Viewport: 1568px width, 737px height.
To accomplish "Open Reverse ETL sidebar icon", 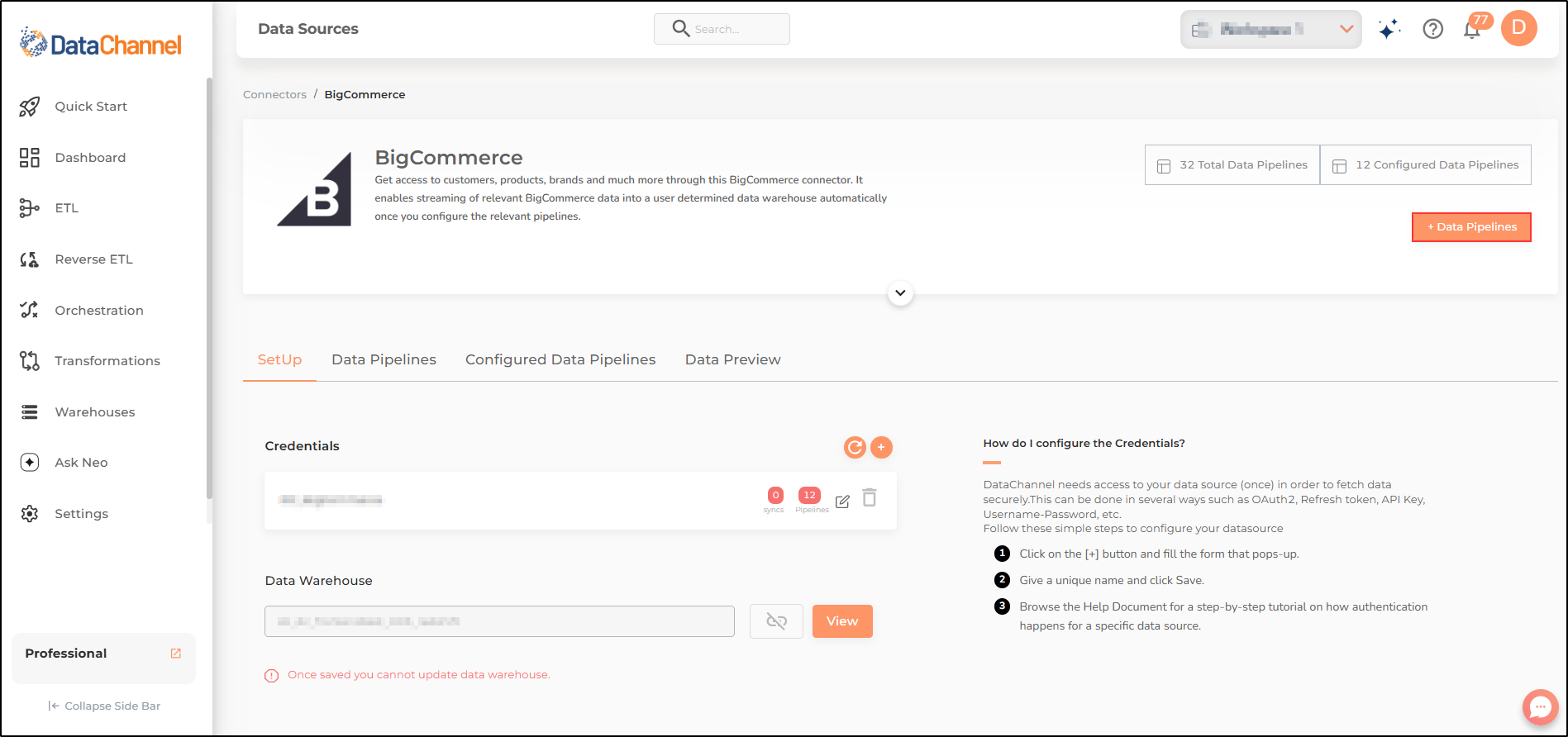I will click(x=30, y=259).
